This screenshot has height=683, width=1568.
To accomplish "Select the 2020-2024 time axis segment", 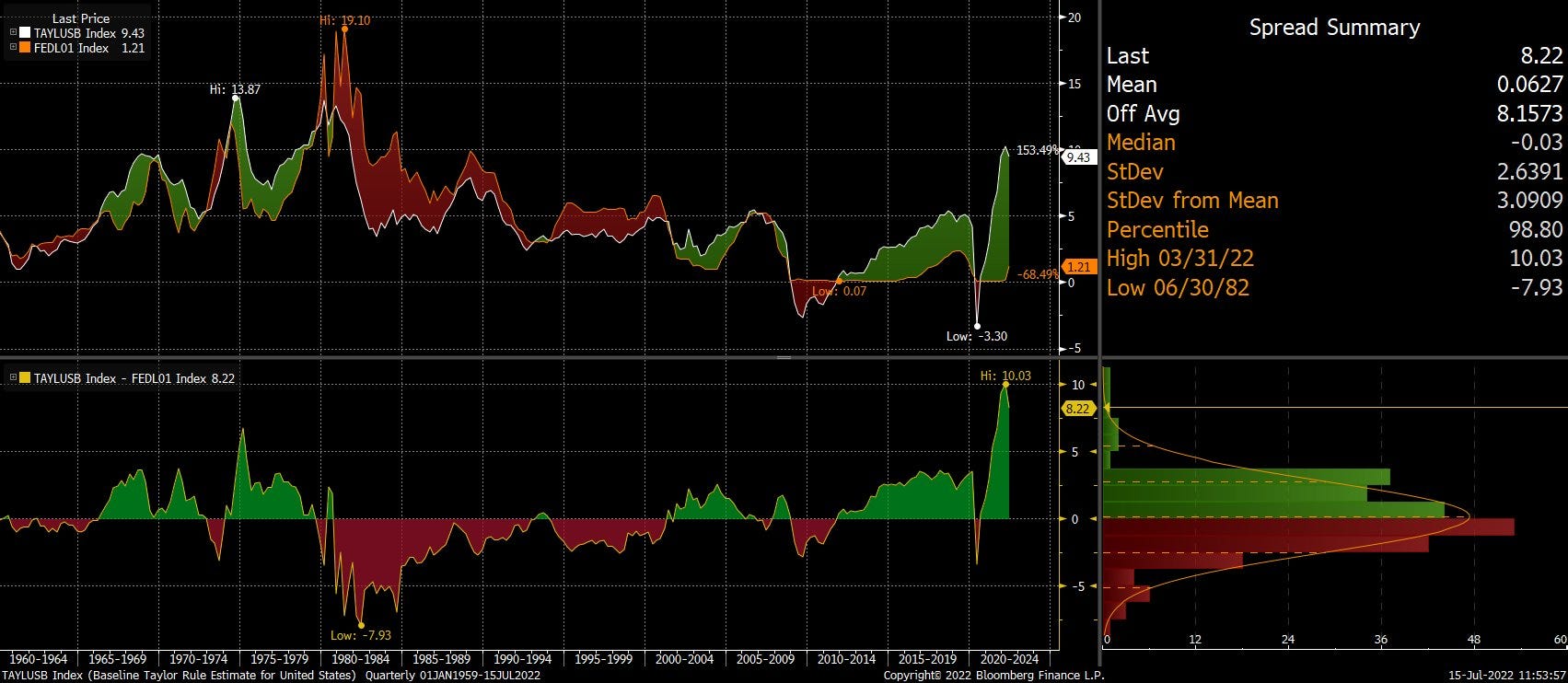I will click(1010, 659).
